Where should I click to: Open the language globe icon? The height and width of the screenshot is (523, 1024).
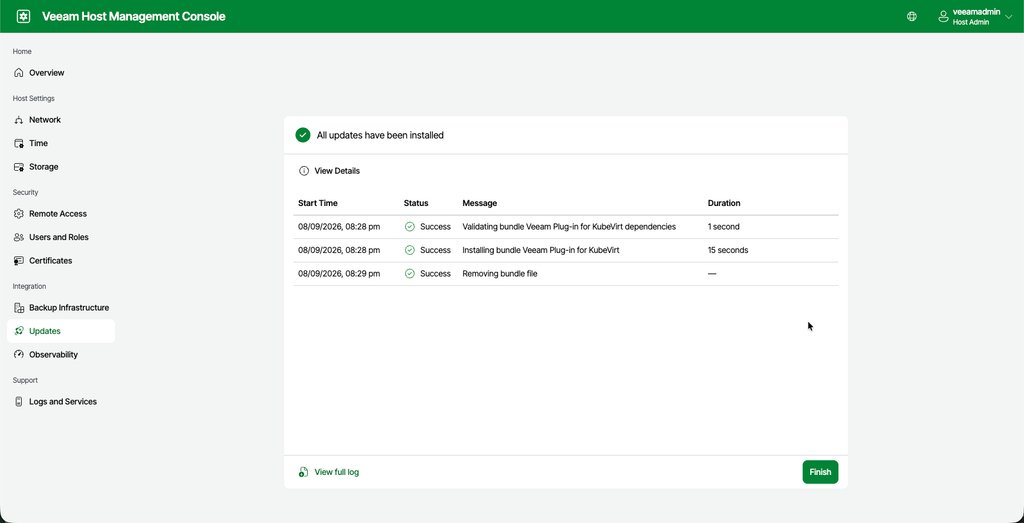[912, 16]
